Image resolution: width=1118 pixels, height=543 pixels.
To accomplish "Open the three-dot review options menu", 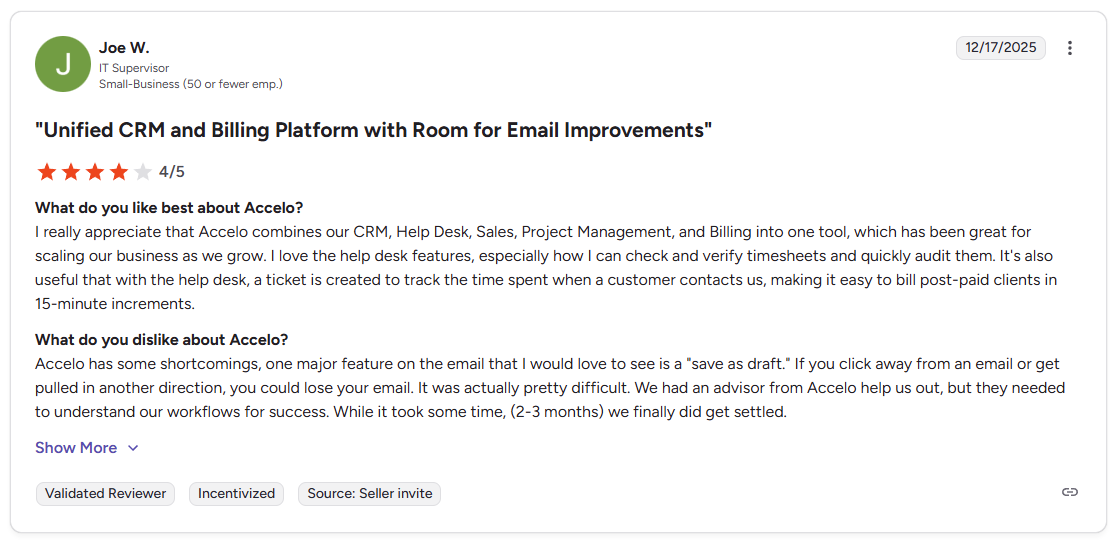I will click(x=1070, y=48).
